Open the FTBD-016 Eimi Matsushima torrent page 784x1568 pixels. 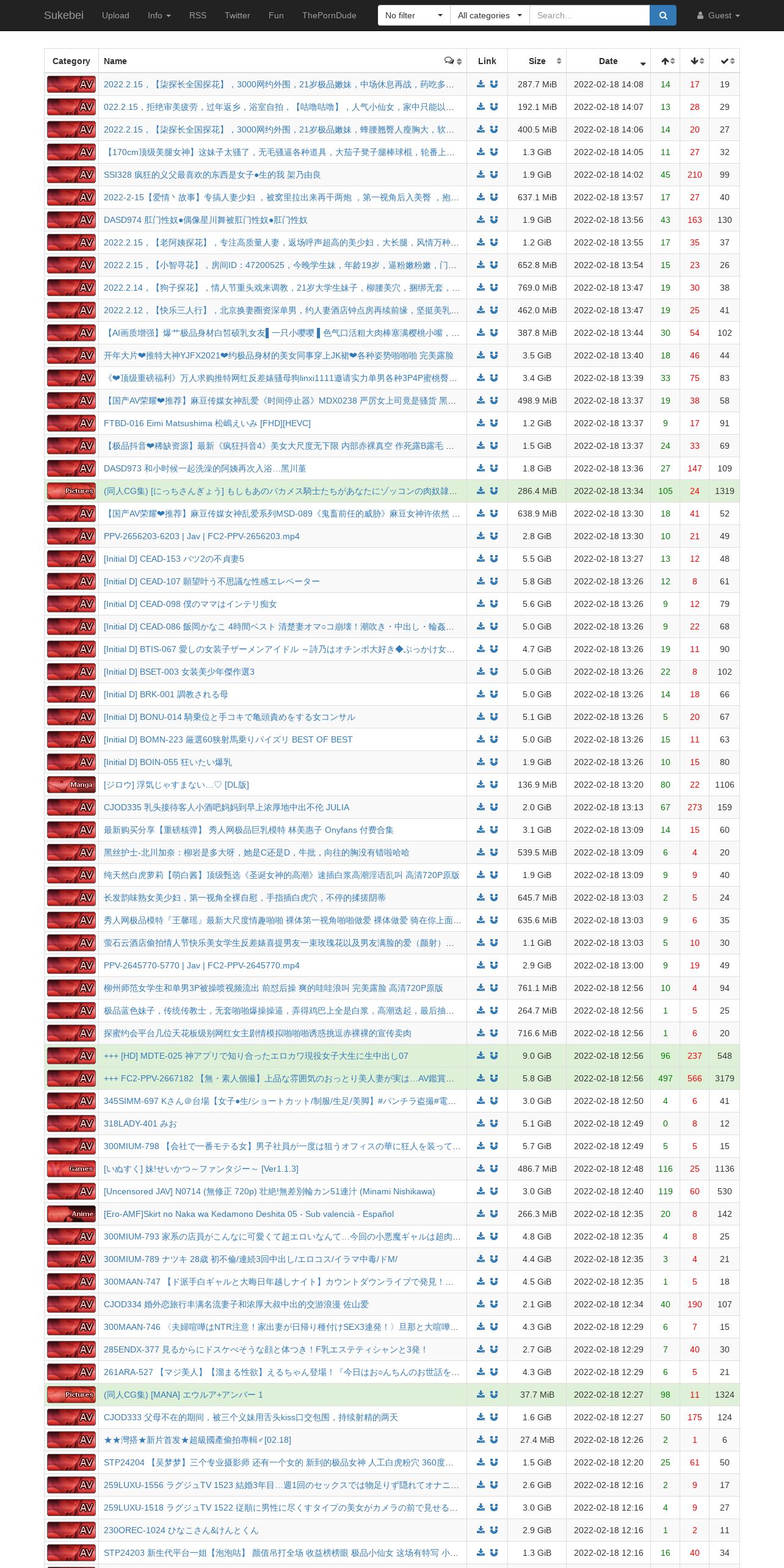coord(207,423)
